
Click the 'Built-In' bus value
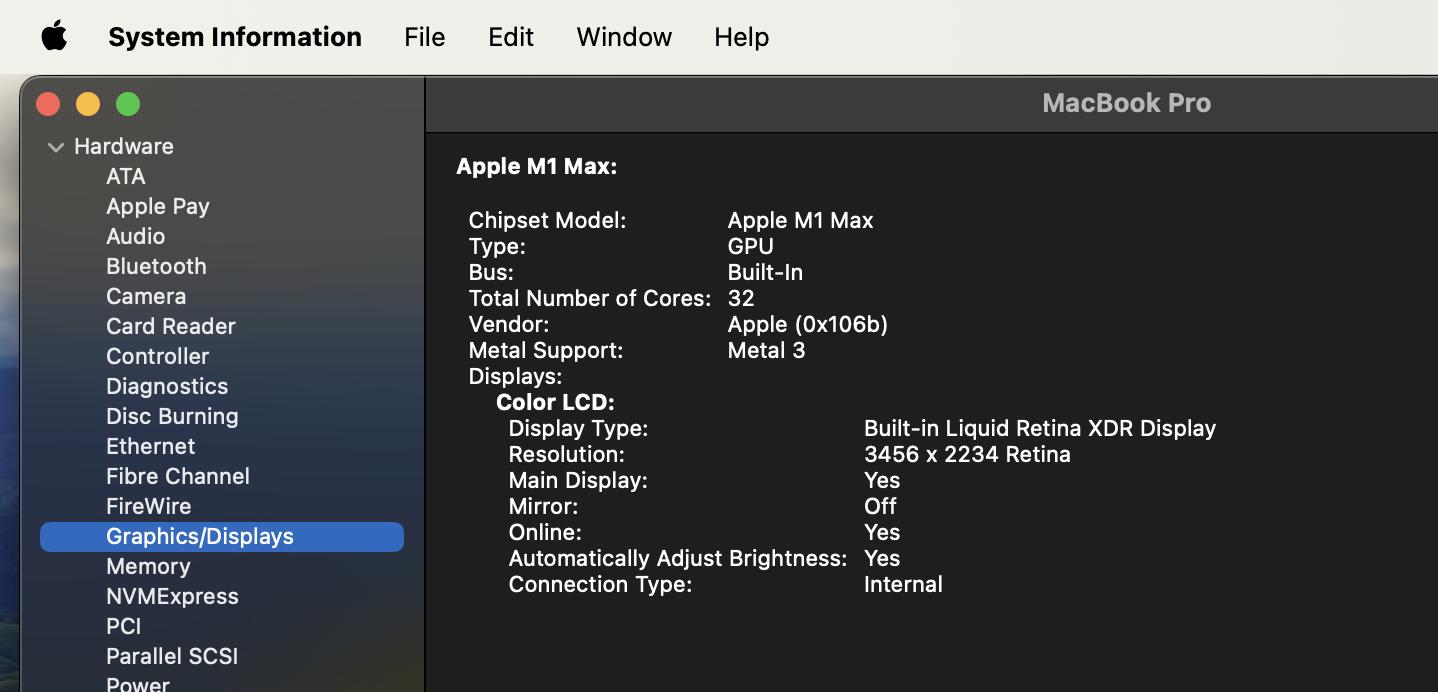pyautogui.click(x=765, y=272)
